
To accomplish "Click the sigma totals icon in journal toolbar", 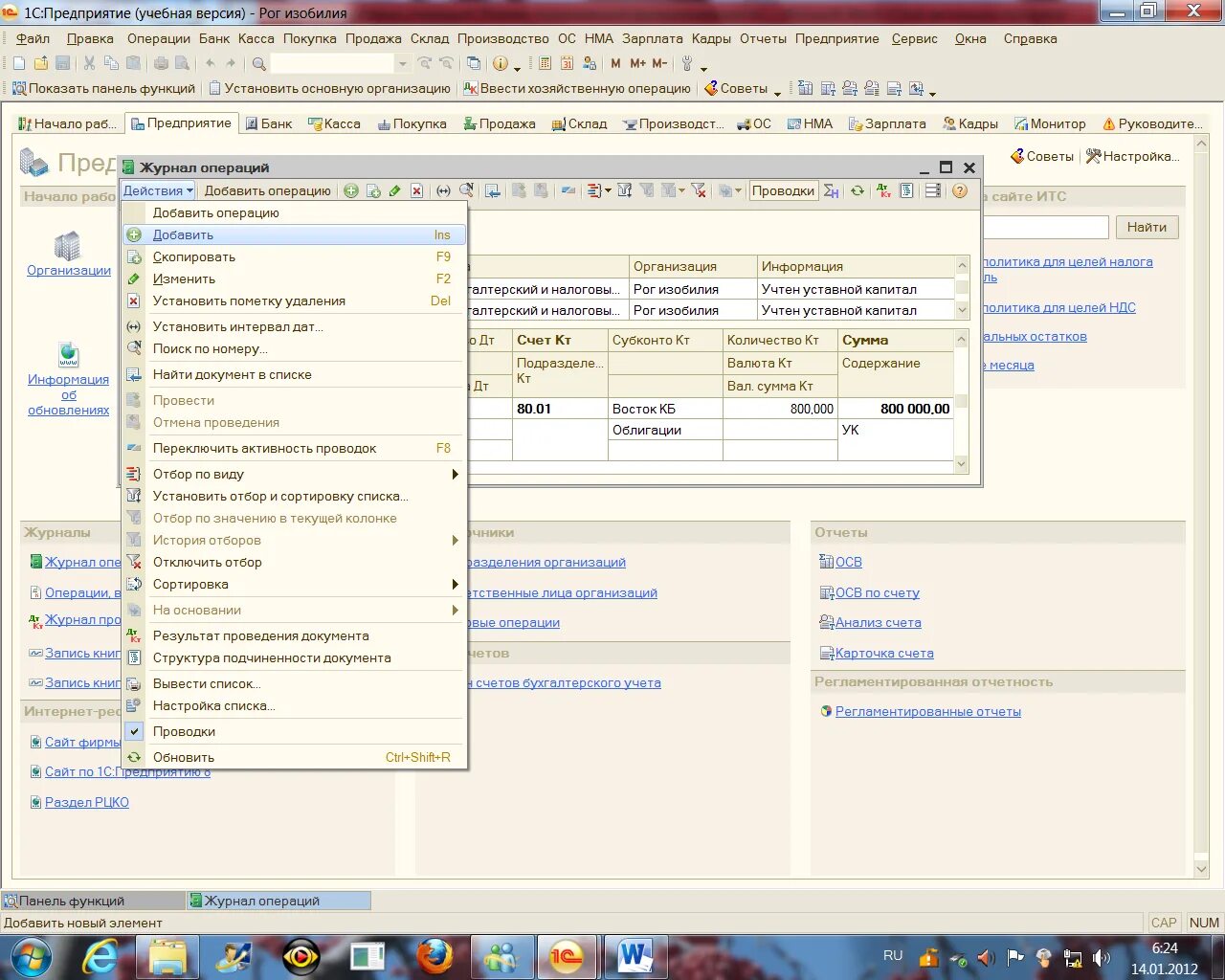I will click(832, 190).
